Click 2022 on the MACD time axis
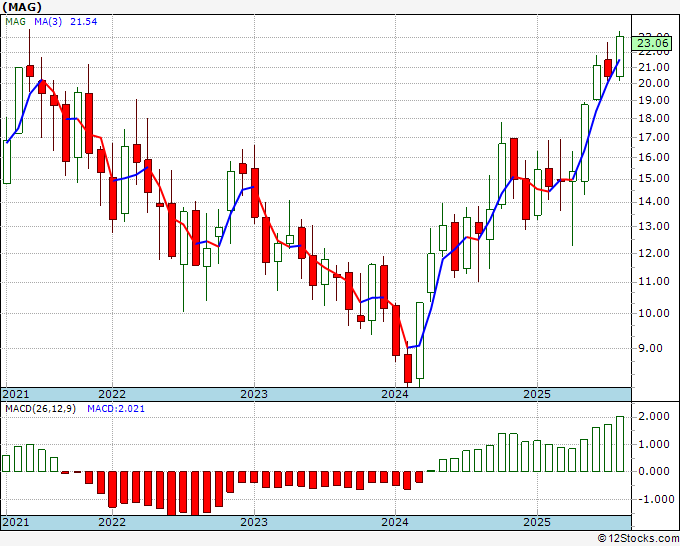 coord(112,522)
